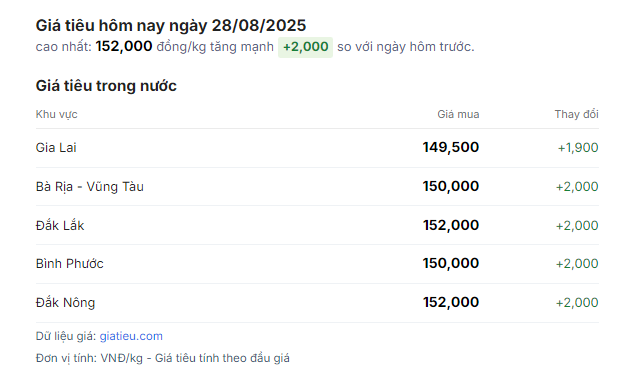The image size is (625, 383).
Task: Click the Giá mua column header
Action: coord(458,114)
